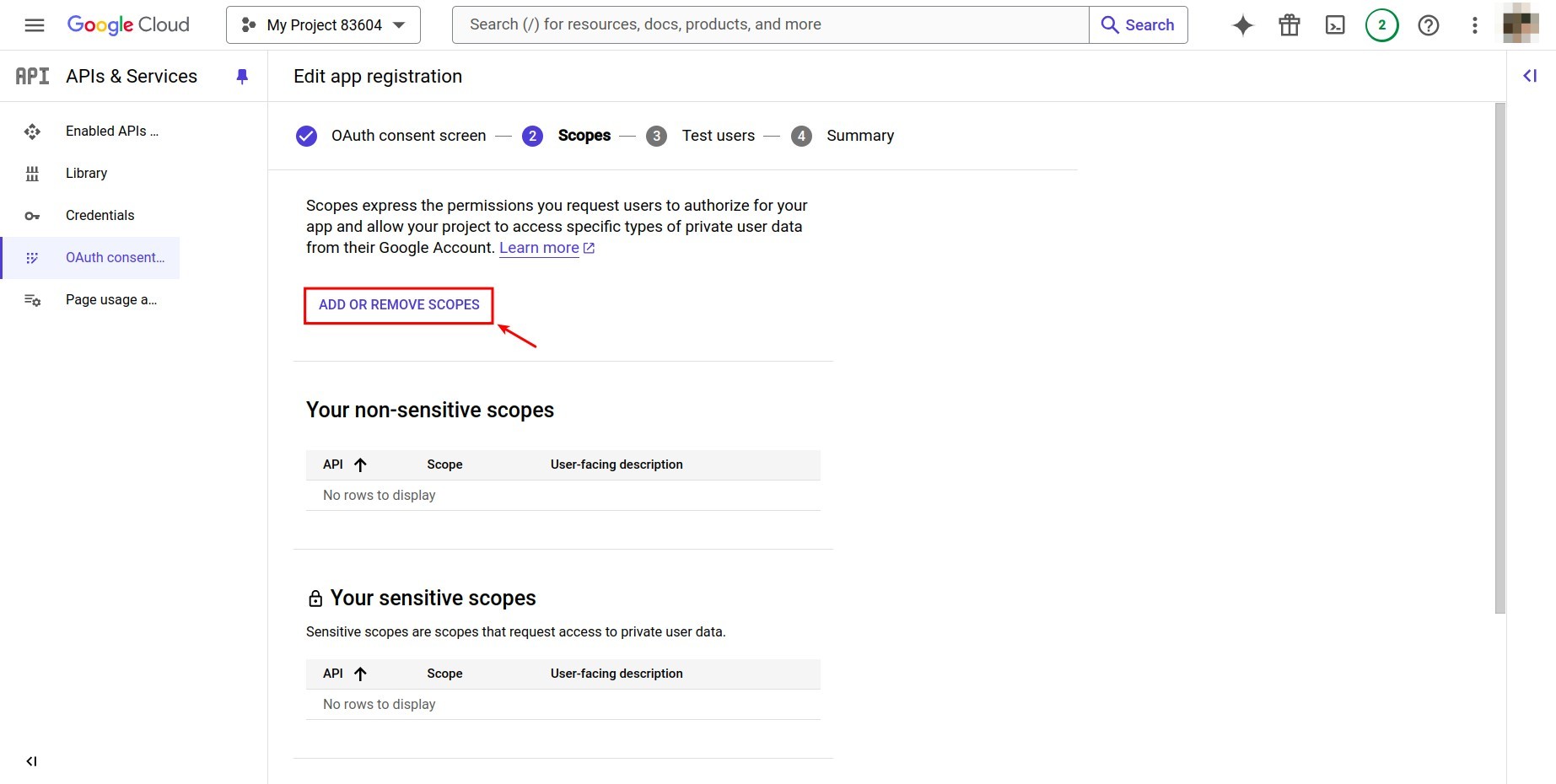Open the free trial gift offer
Viewport: 1556px width, 784px height.
click(1288, 24)
